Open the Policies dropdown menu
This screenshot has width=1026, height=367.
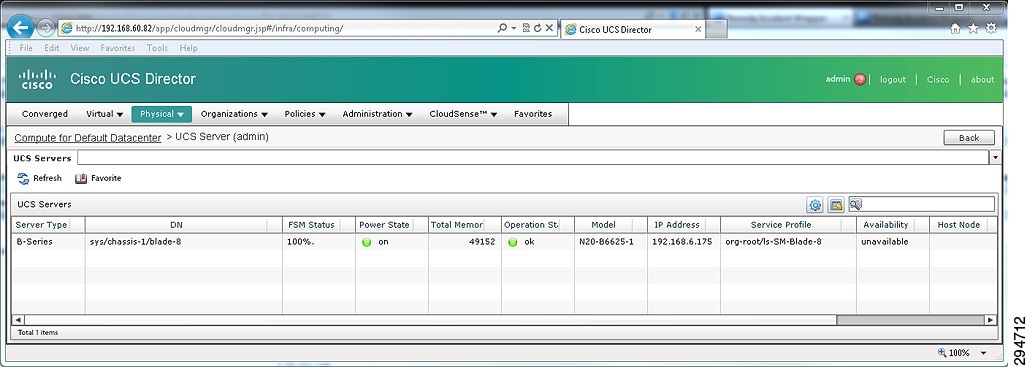pos(305,114)
